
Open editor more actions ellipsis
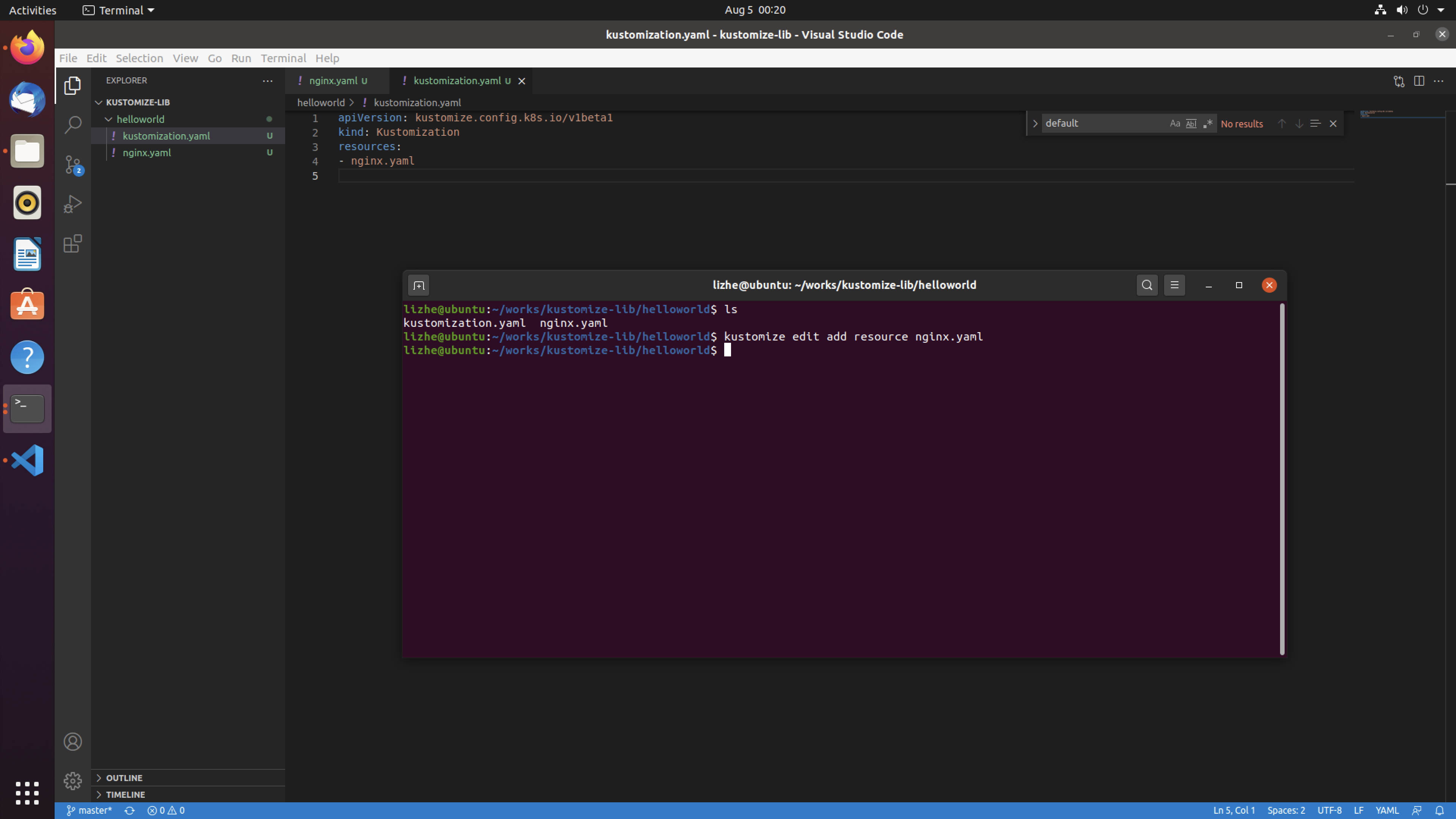(x=1439, y=81)
